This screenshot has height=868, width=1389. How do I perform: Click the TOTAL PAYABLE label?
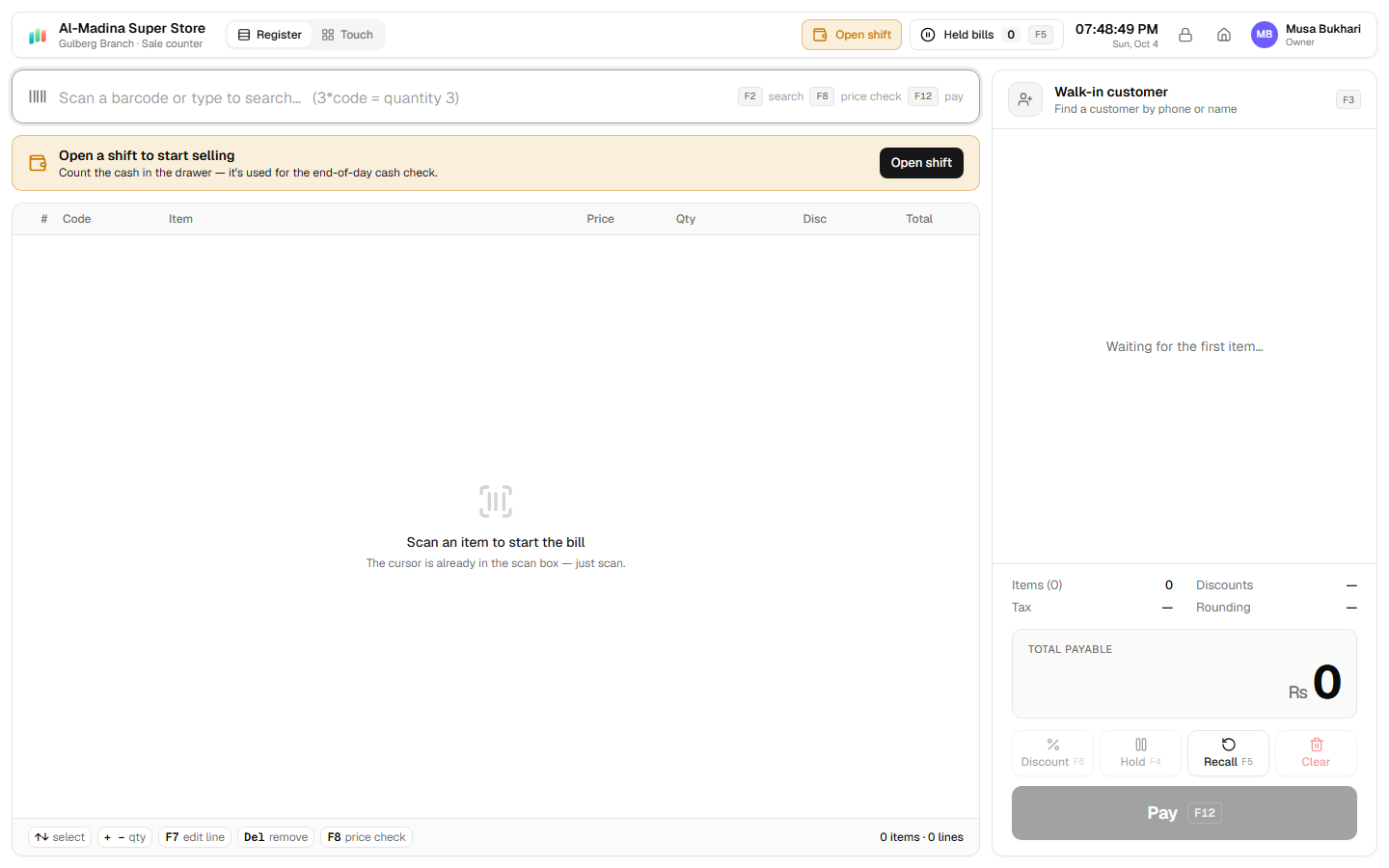(x=1070, y=649)
